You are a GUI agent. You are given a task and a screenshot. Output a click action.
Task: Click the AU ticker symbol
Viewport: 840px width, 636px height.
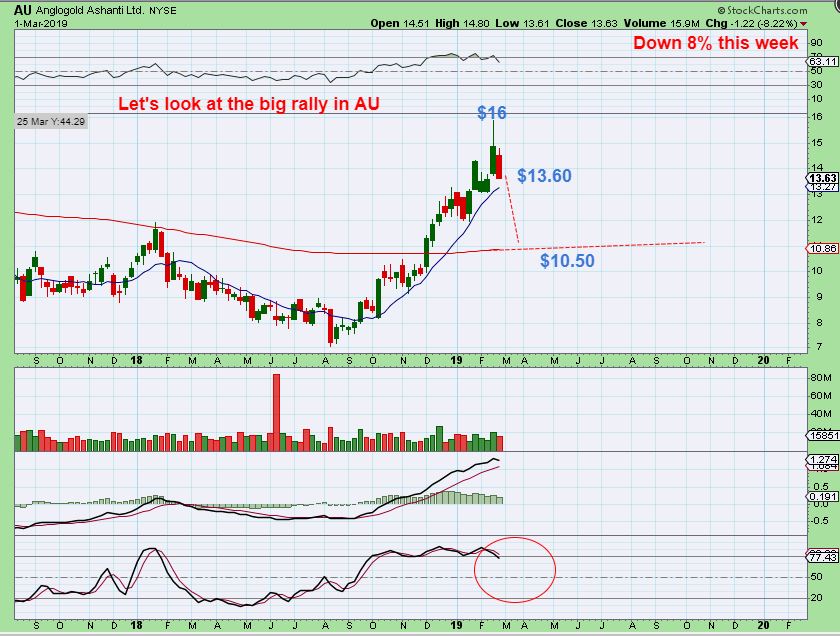click(x=22, y=10)
